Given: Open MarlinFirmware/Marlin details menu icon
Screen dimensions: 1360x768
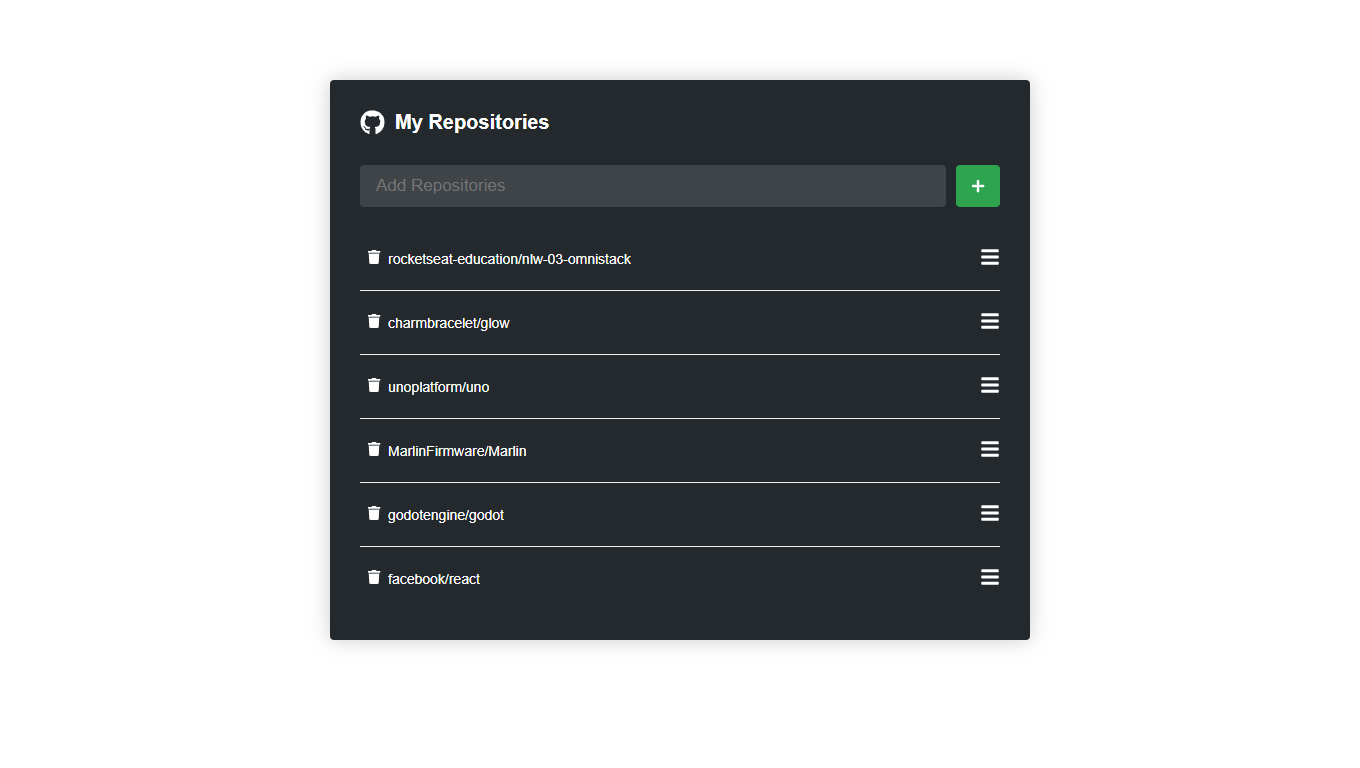Looking at the screenshot, I should [990, 449].
